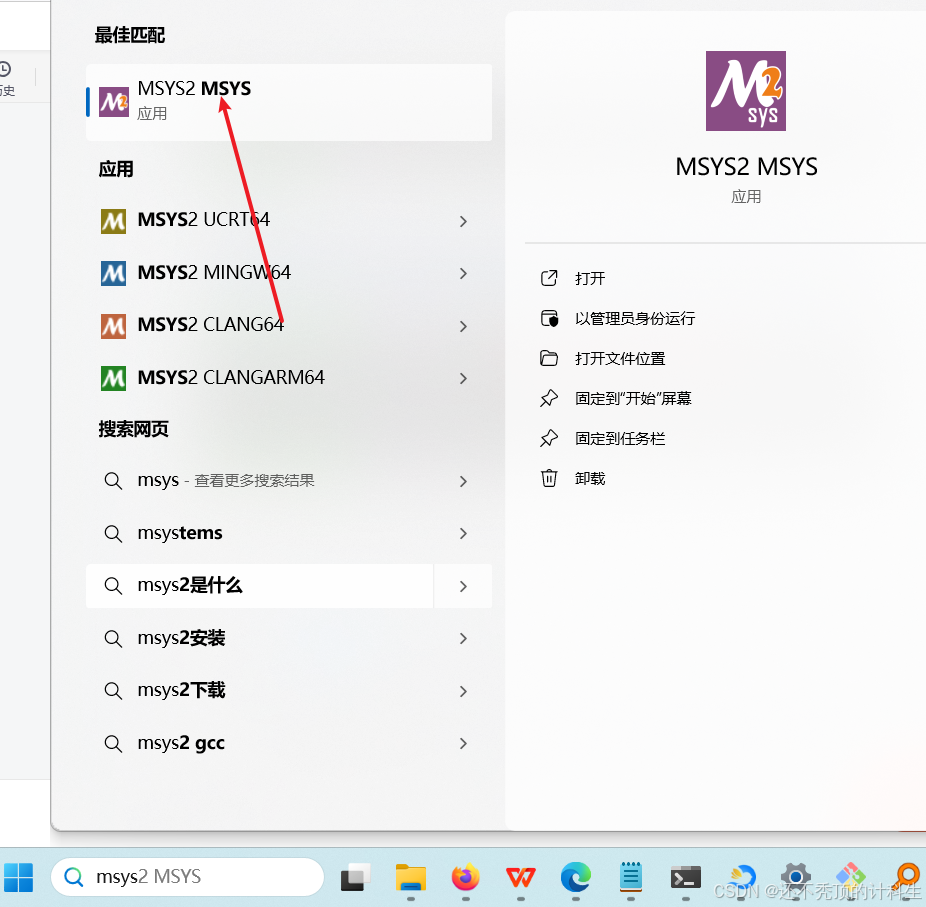Expand the 'msys2下载' suggestion chevron
Viewport: 926px width, 907px height.
coord(464,691)
